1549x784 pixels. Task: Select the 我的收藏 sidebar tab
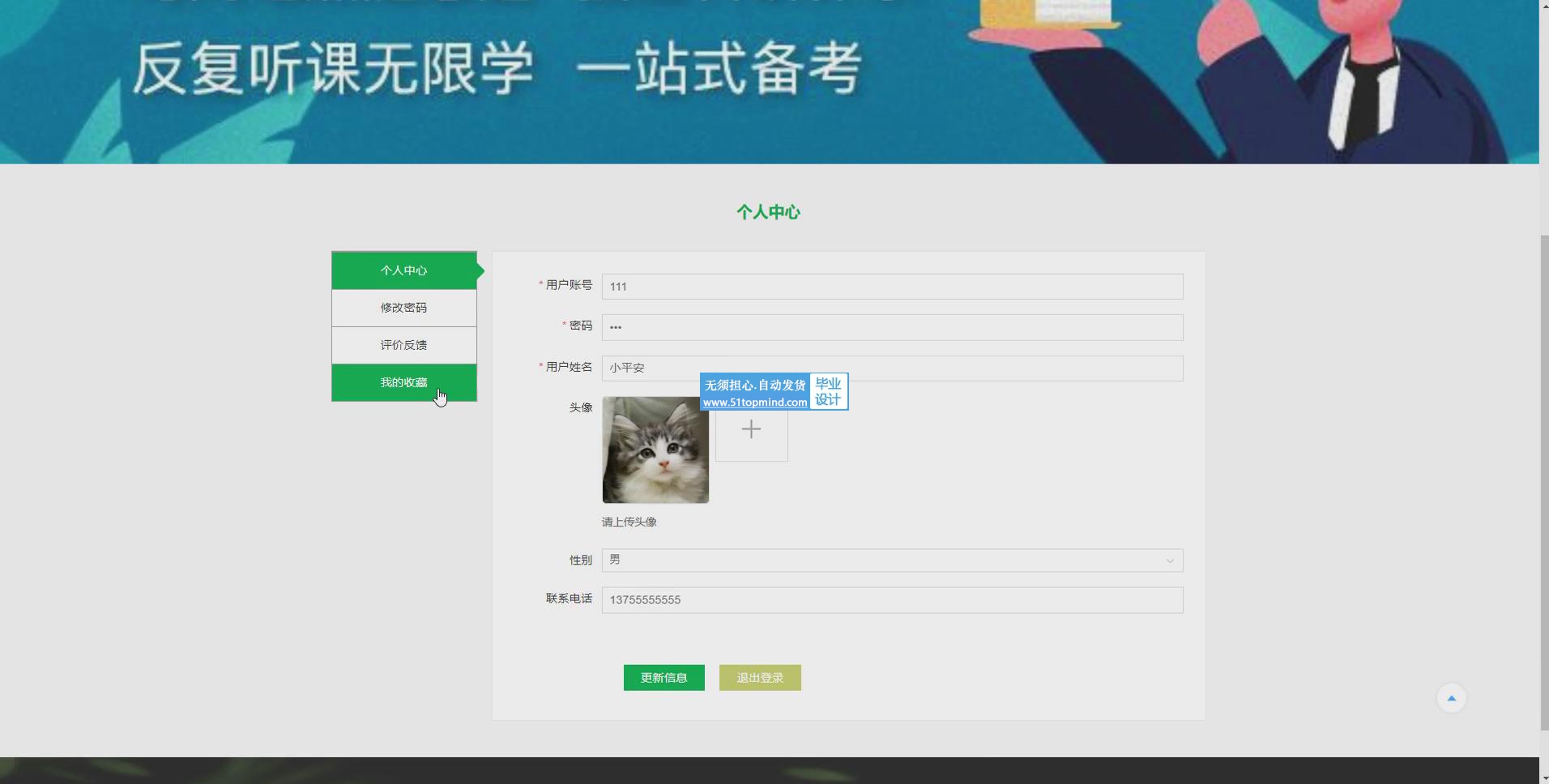tap(403, 382)
